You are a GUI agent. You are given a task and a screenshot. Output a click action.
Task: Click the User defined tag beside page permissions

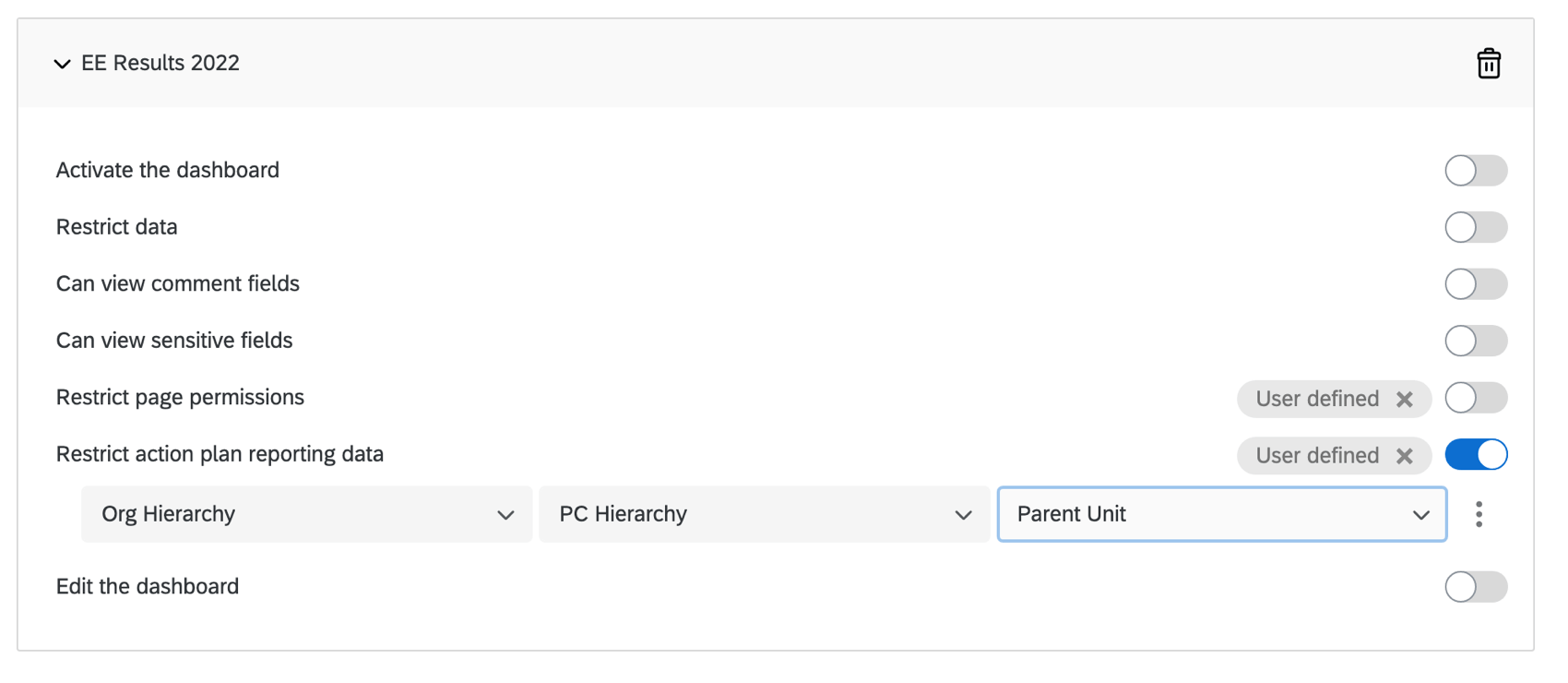(x=1316, y=399)
